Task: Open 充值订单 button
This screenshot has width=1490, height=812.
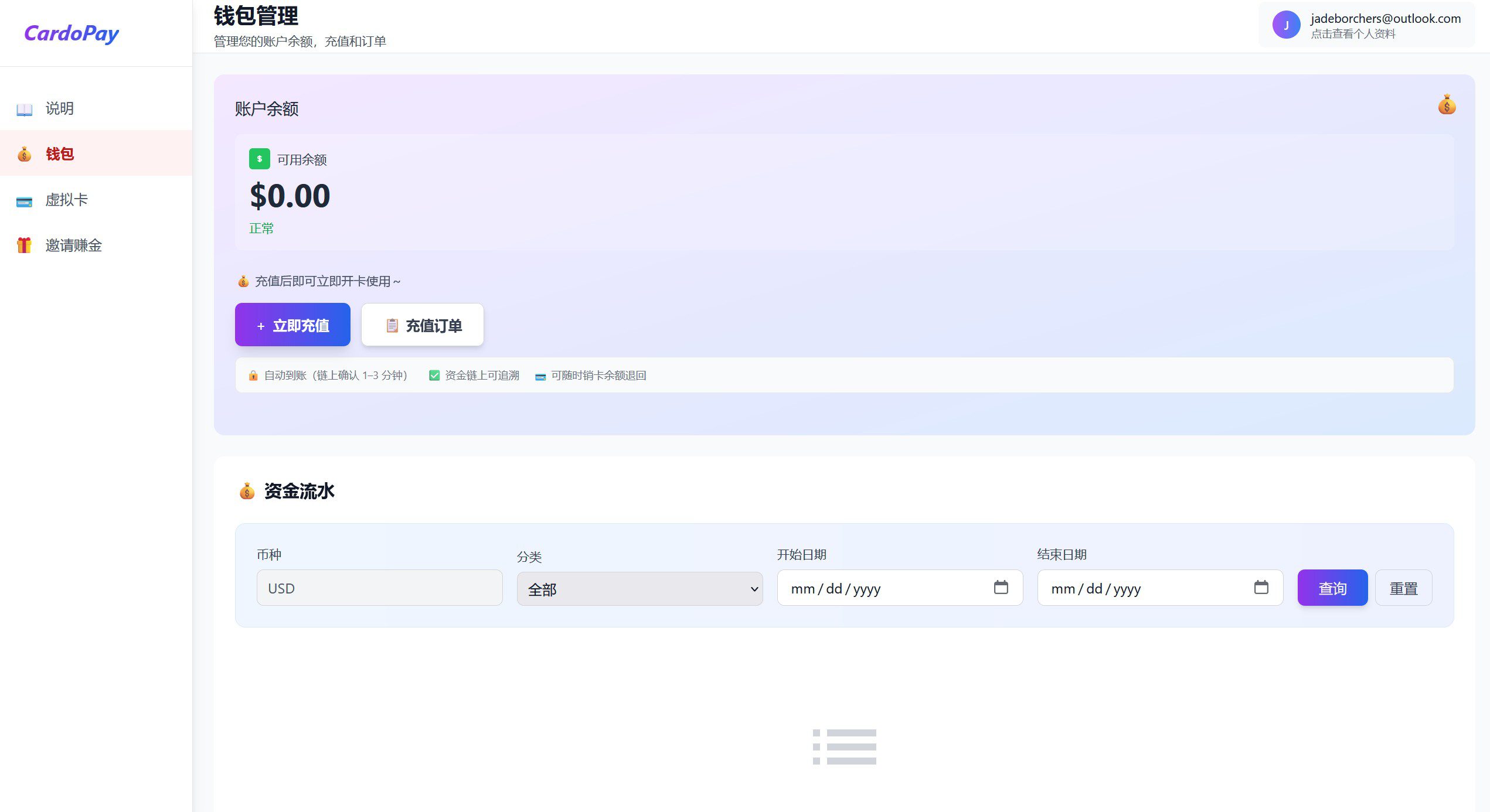Action: pyautogui.click(x=423, y=325)
